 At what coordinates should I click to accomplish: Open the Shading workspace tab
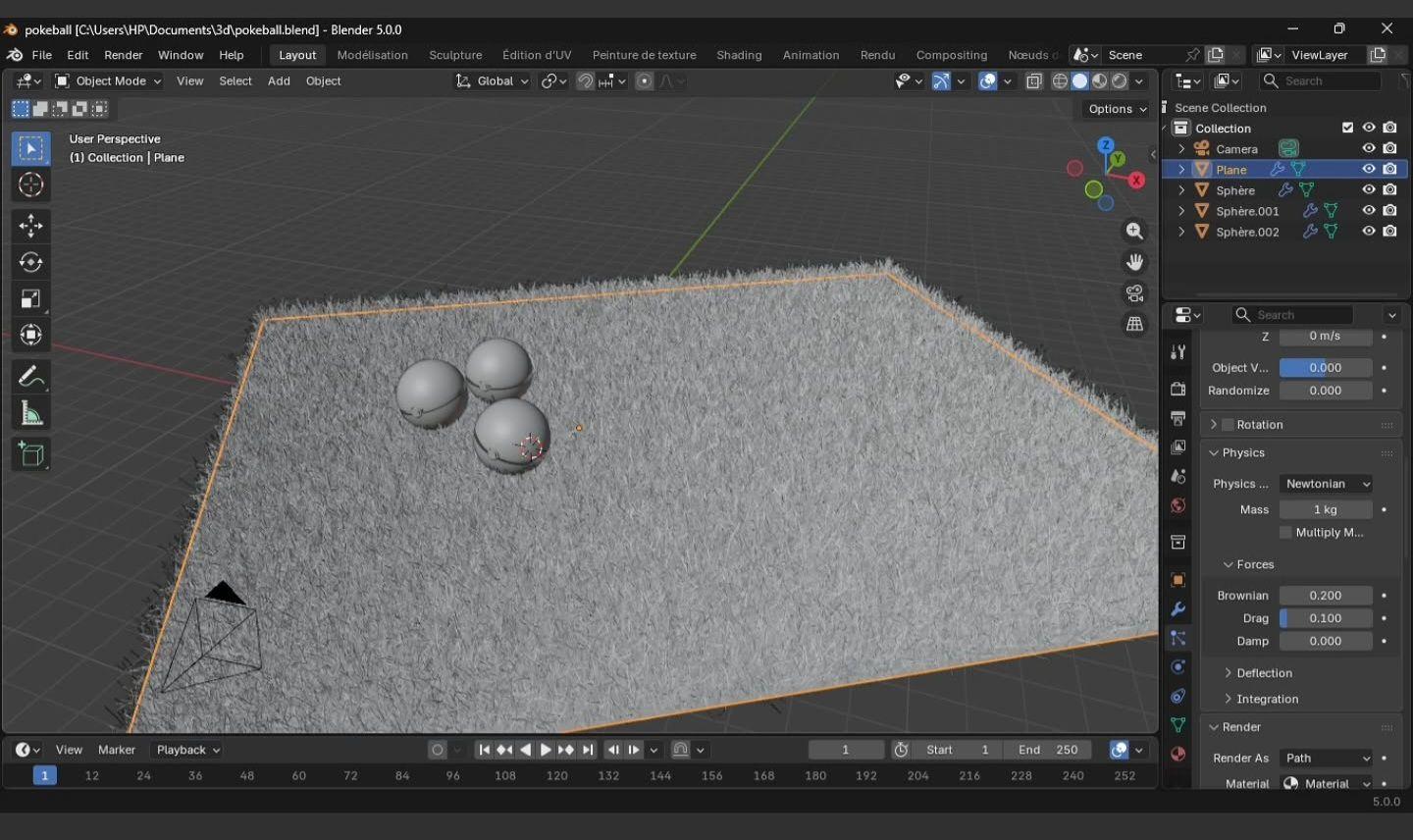coord(738,55)
